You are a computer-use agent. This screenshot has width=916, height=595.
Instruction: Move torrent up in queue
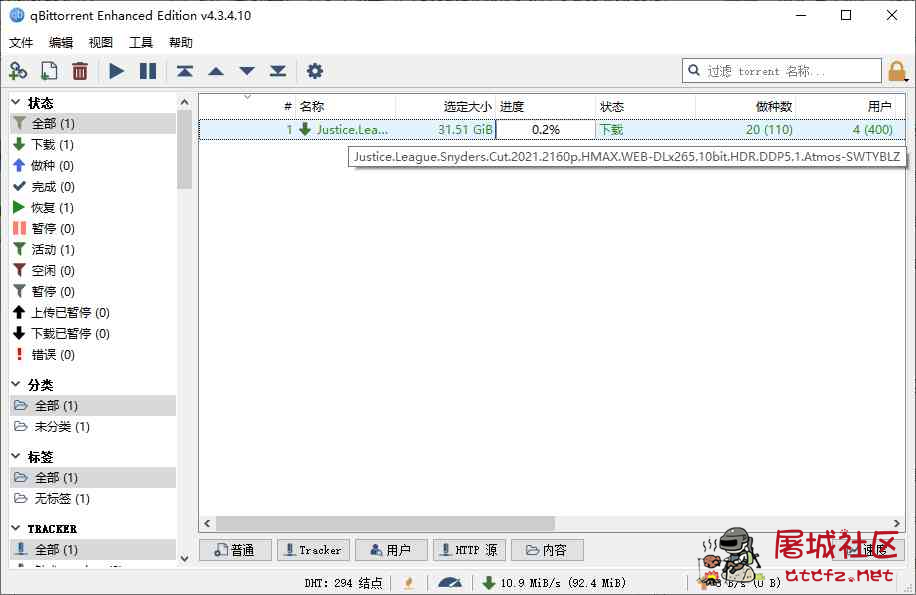coord(216,71)
